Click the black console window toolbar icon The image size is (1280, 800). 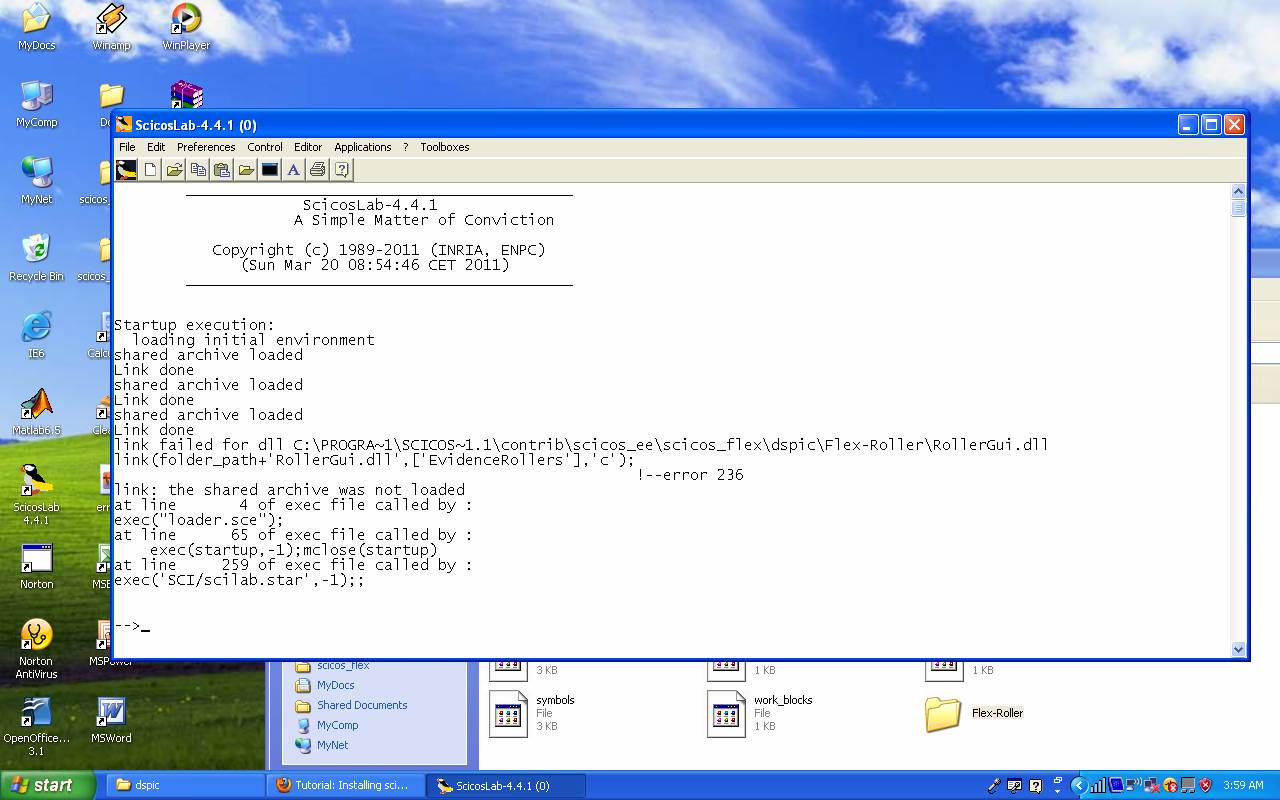point(270,170)
